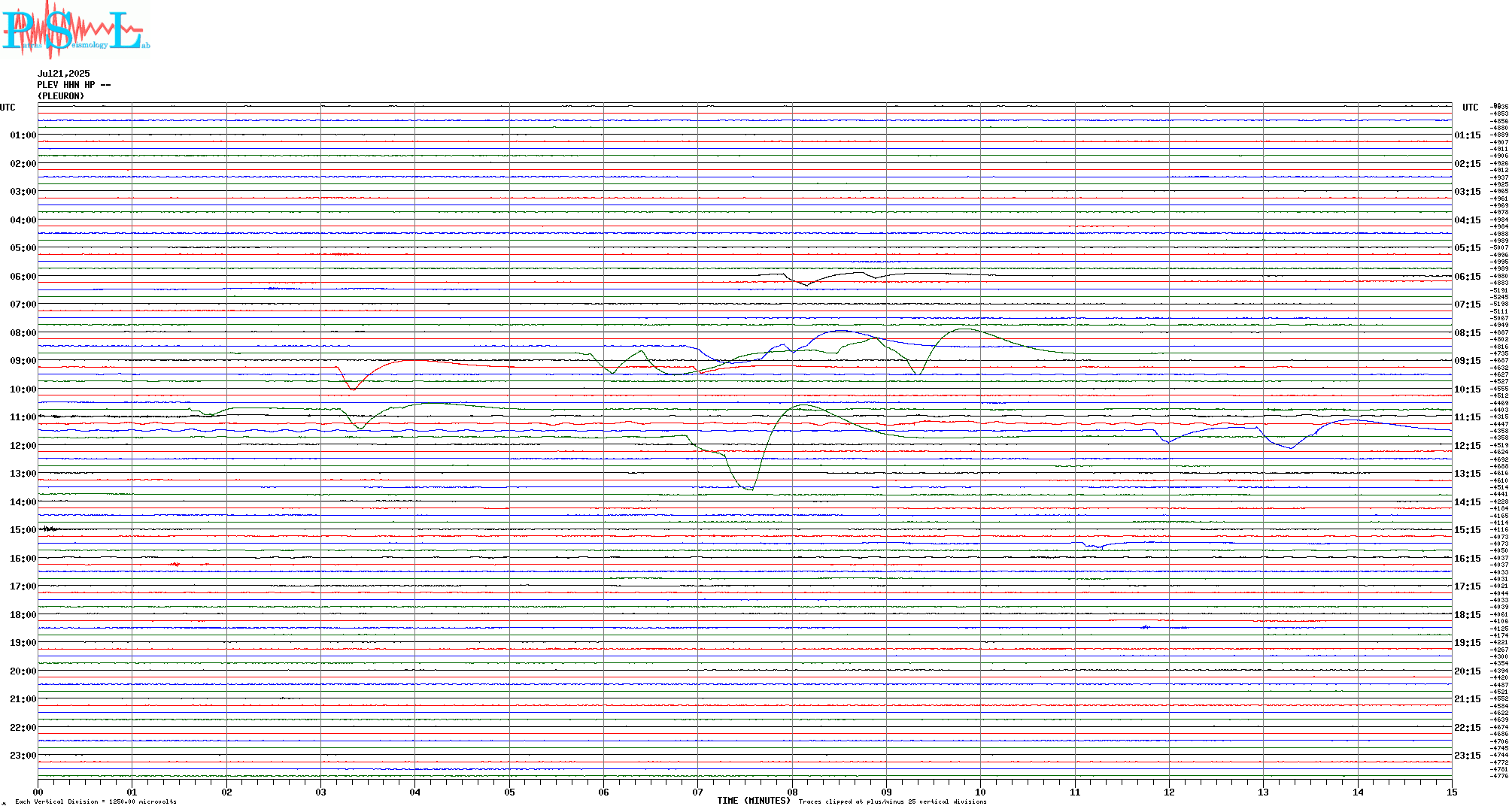Select the 11:00 hour label

[x=23, y=417]
